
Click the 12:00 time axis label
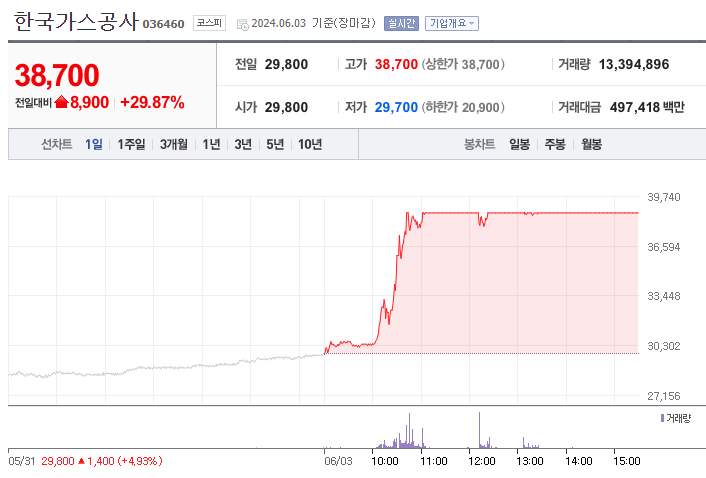(482, 461)
